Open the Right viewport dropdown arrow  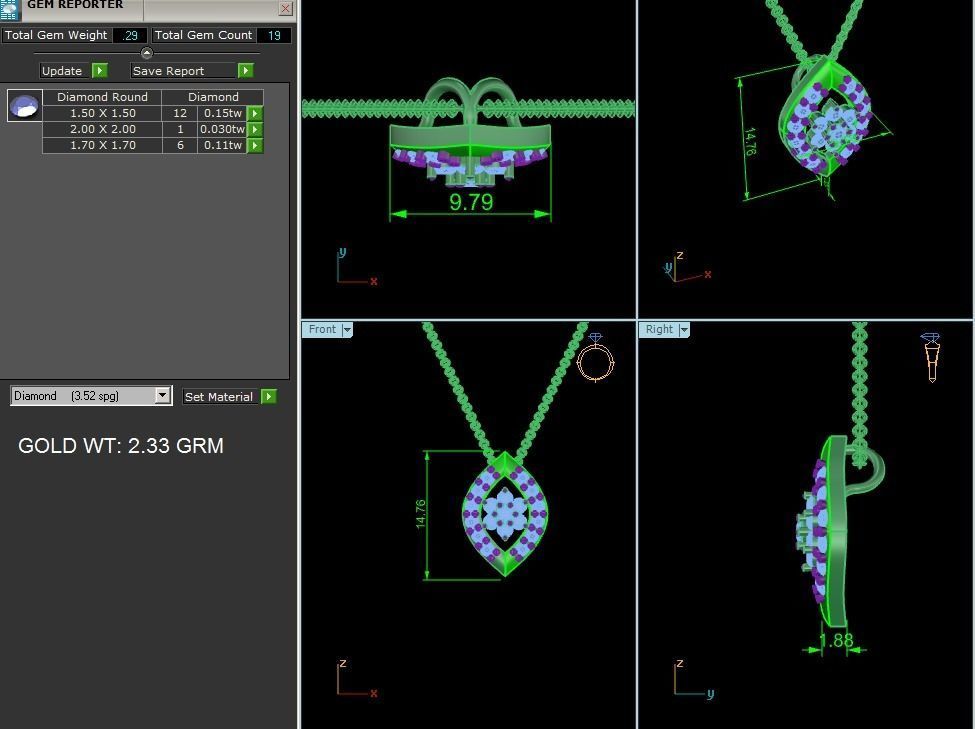684,330
